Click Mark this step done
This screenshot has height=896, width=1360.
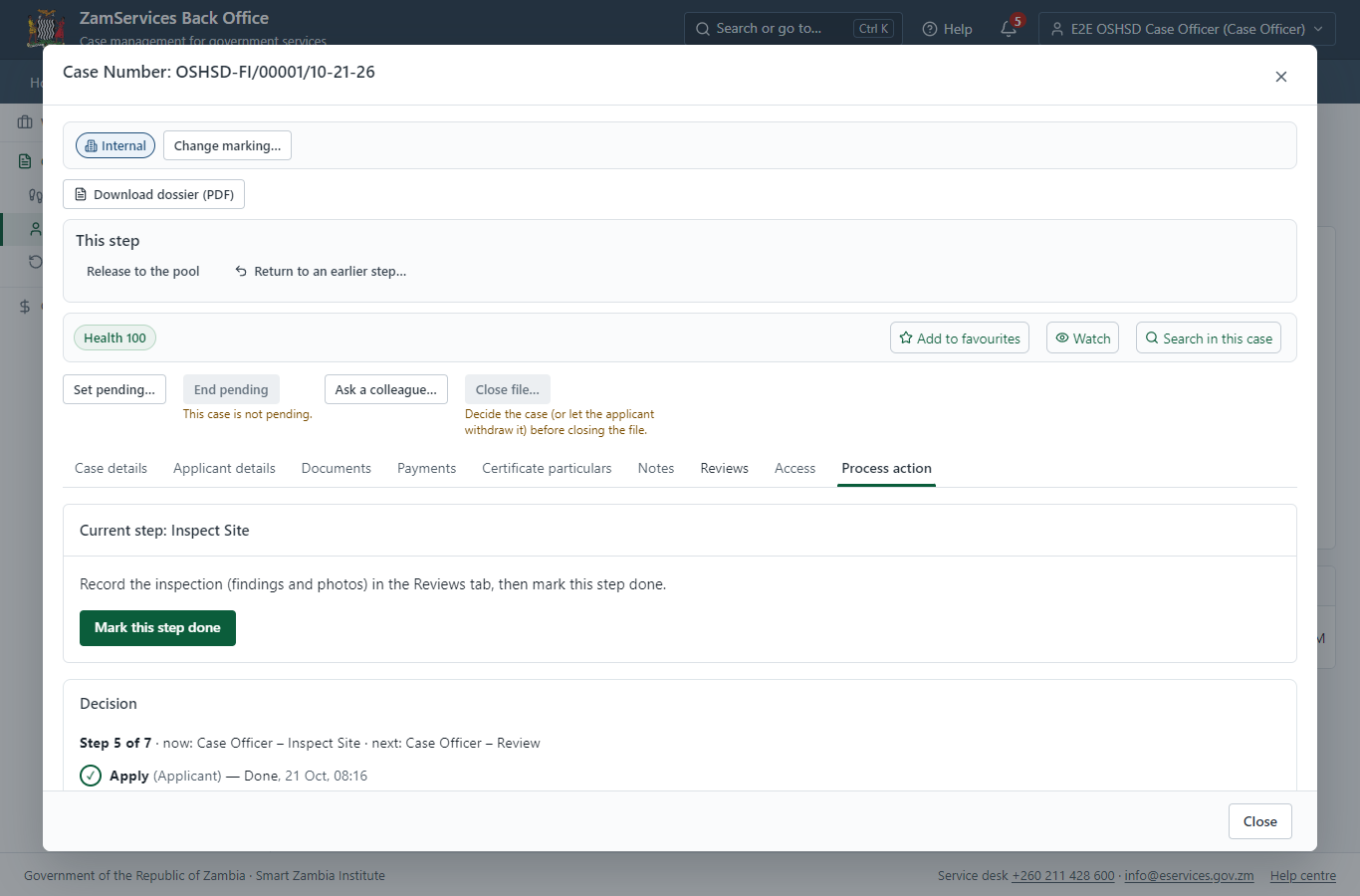pyautogui.click(x=157, y=628)
